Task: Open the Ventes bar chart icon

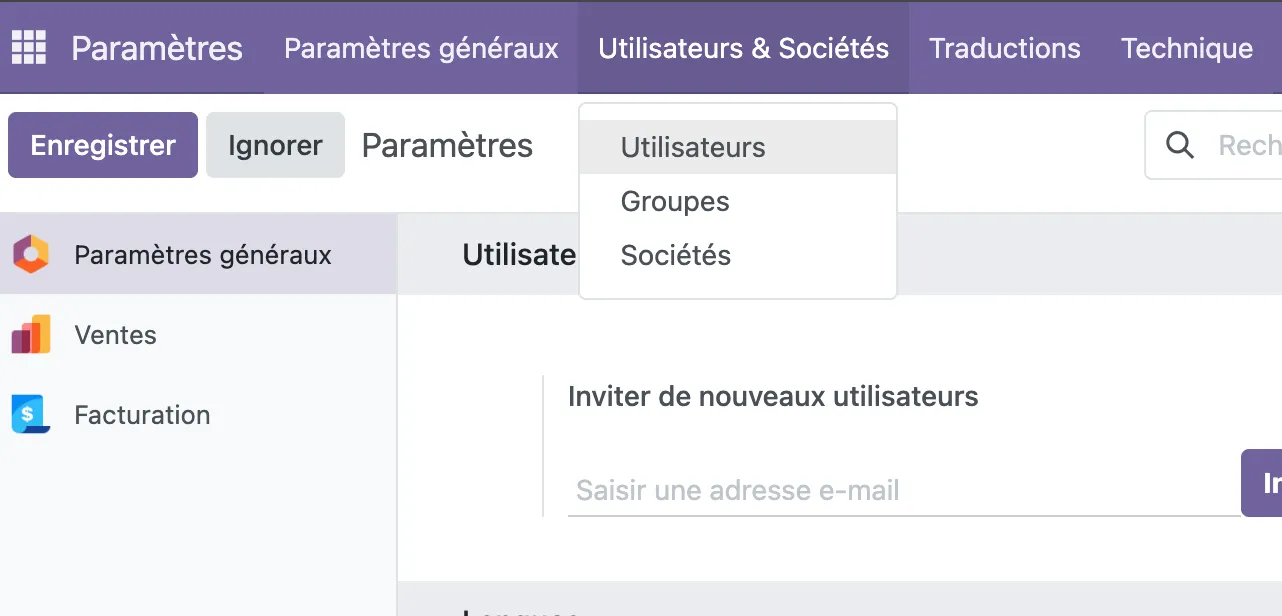Action: pyautogui.click(x=31, y=334)
